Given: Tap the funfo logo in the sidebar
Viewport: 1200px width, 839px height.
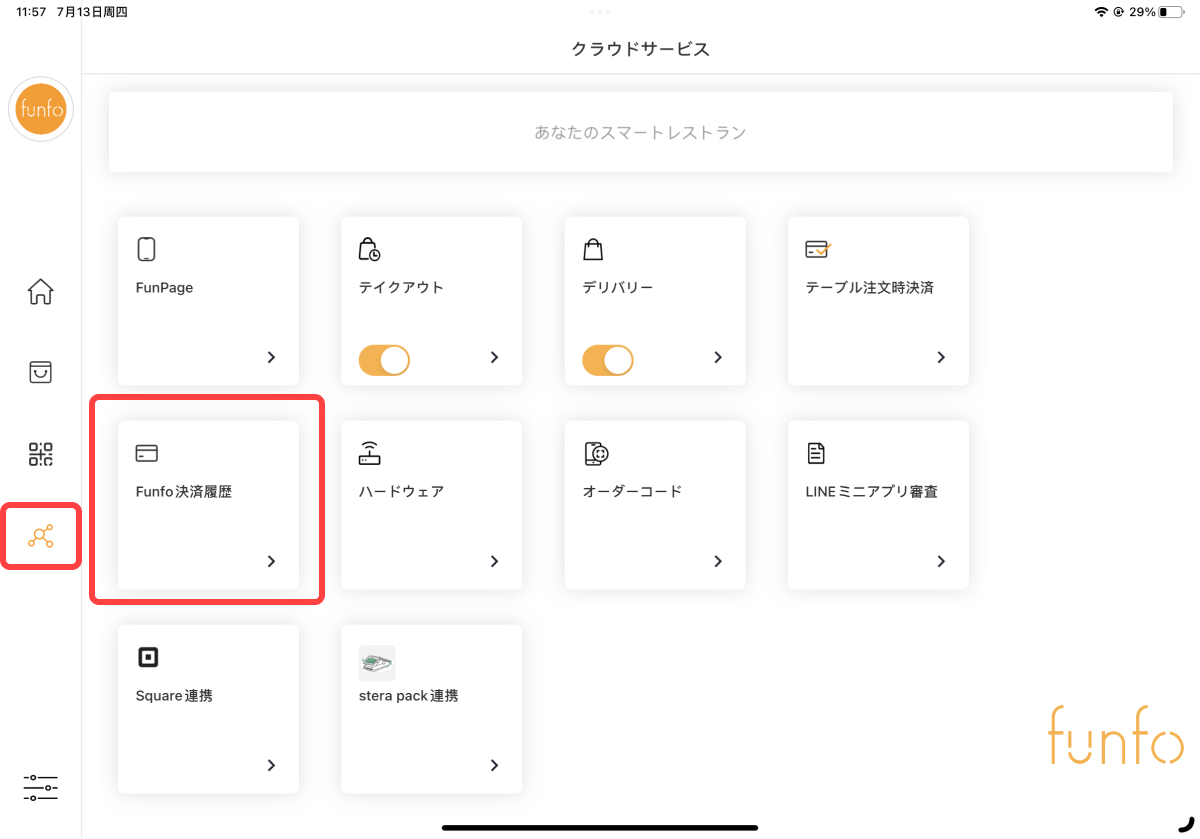Looking at the screenshot, I should (x=41, y=110).
